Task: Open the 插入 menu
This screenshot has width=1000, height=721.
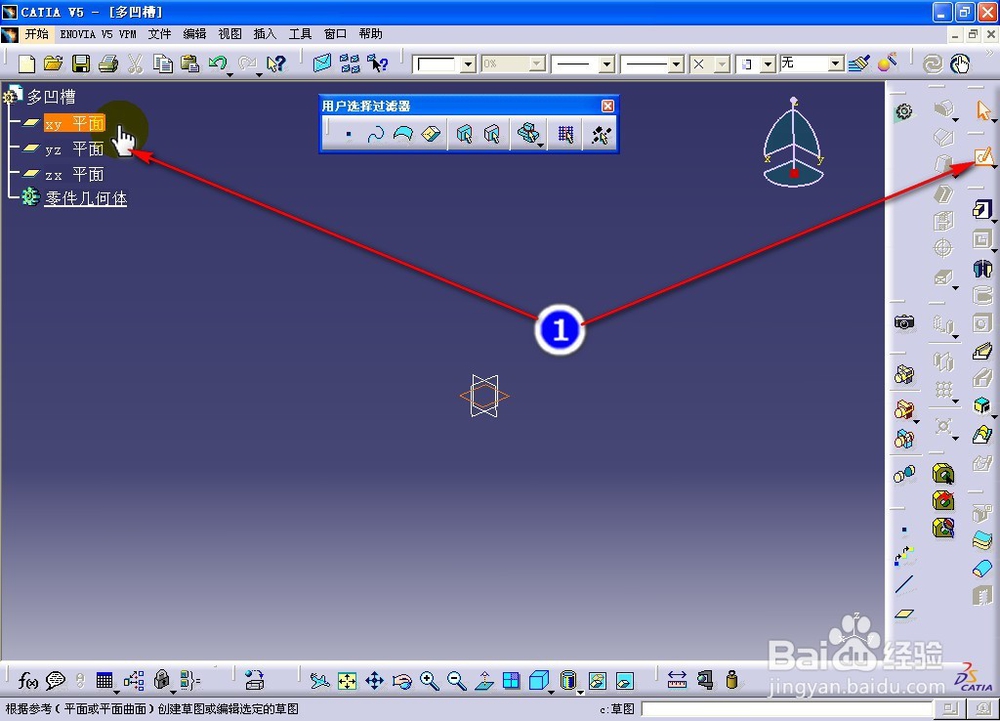Action: (x=265, y=34)
